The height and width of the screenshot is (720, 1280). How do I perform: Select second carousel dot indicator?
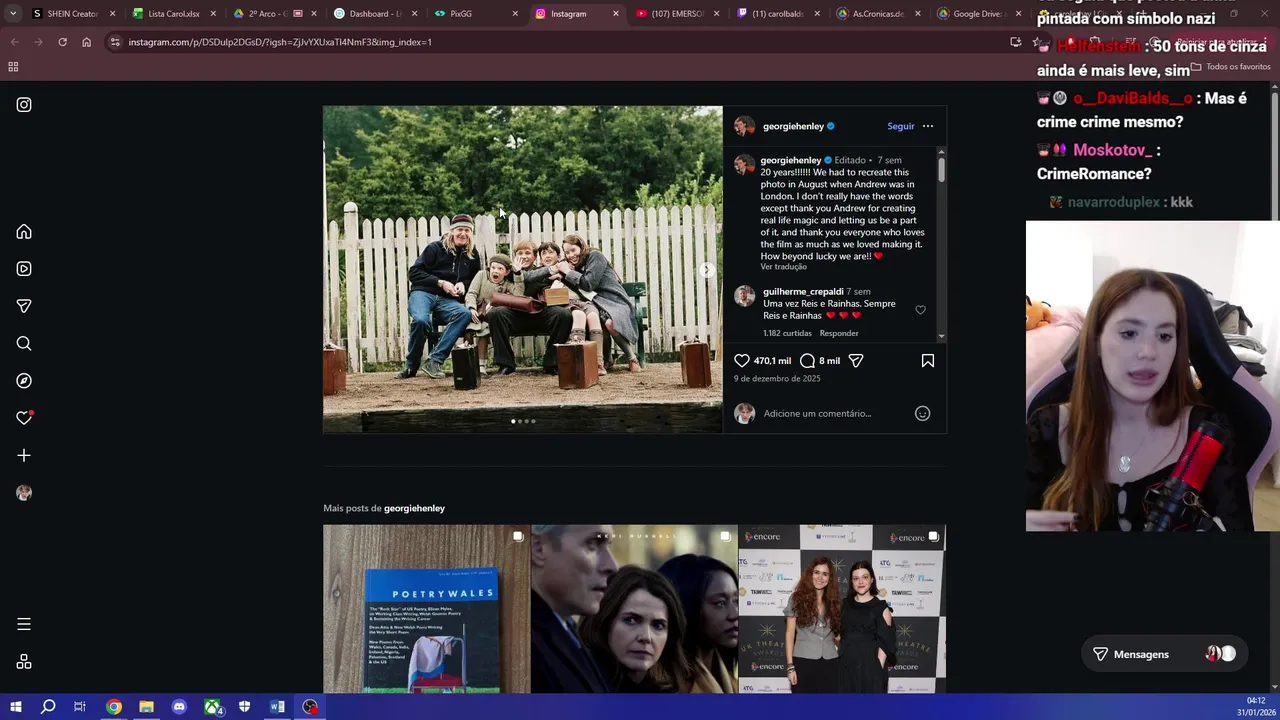coord(520,421)
